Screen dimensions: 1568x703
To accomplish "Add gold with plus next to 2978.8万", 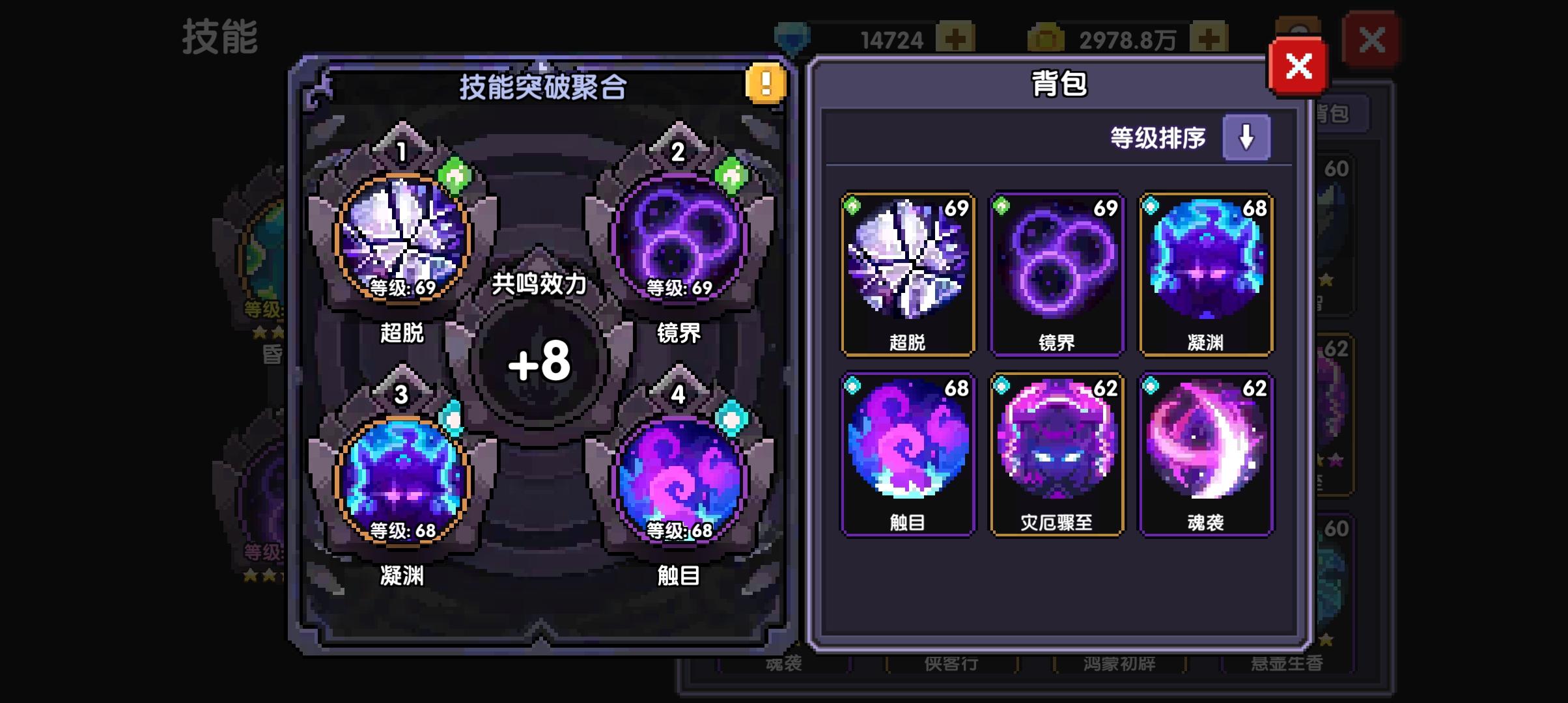I will click(x=1209, y=39).
